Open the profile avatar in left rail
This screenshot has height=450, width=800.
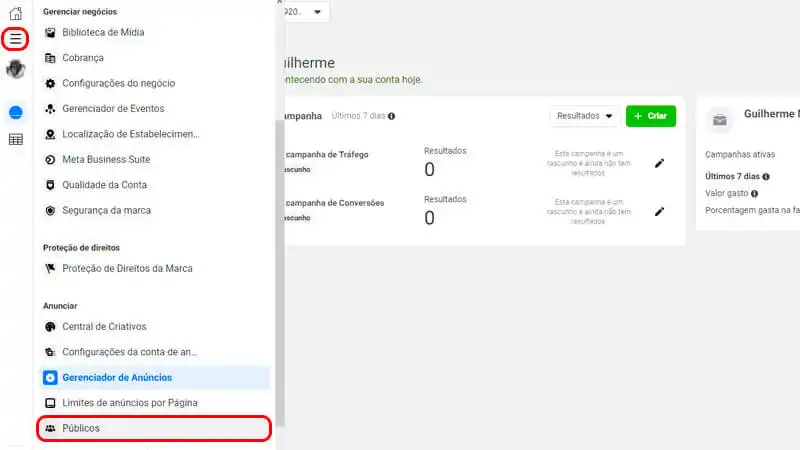(16, 69)
